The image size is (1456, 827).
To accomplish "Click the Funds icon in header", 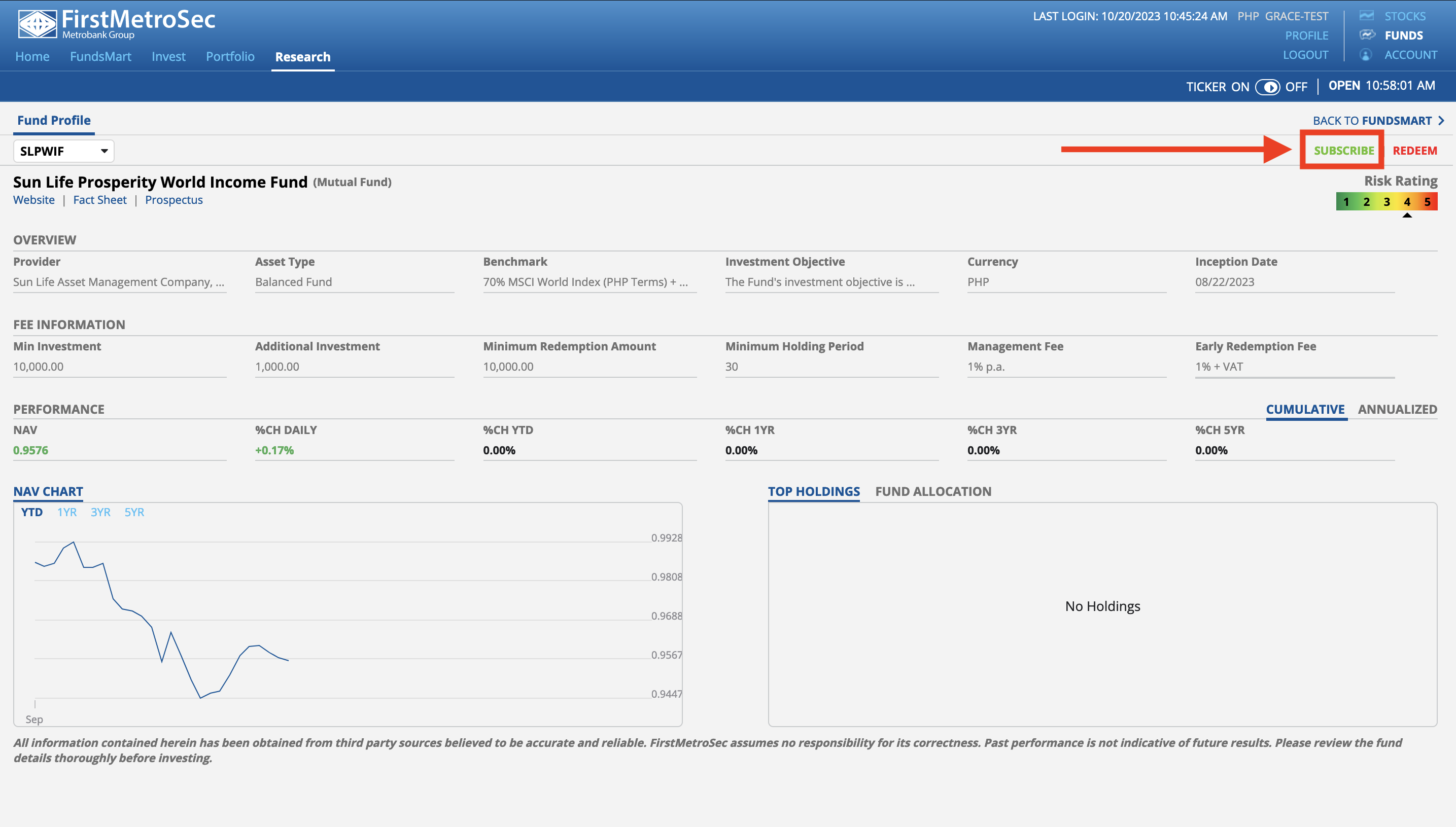I will click(x=1367, y=35).
